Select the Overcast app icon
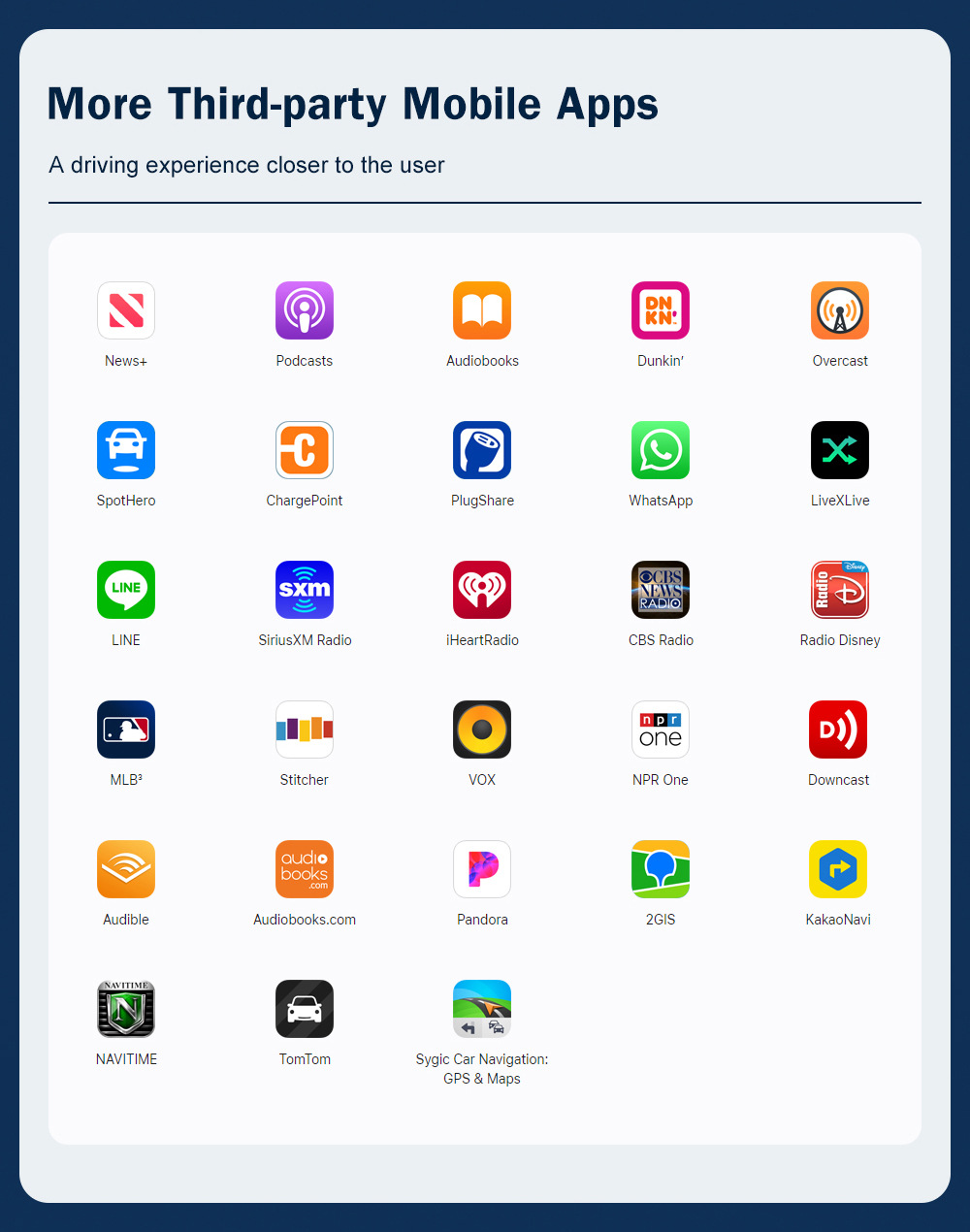Viewport: 970px width, 1232px height. click(840, 310)
